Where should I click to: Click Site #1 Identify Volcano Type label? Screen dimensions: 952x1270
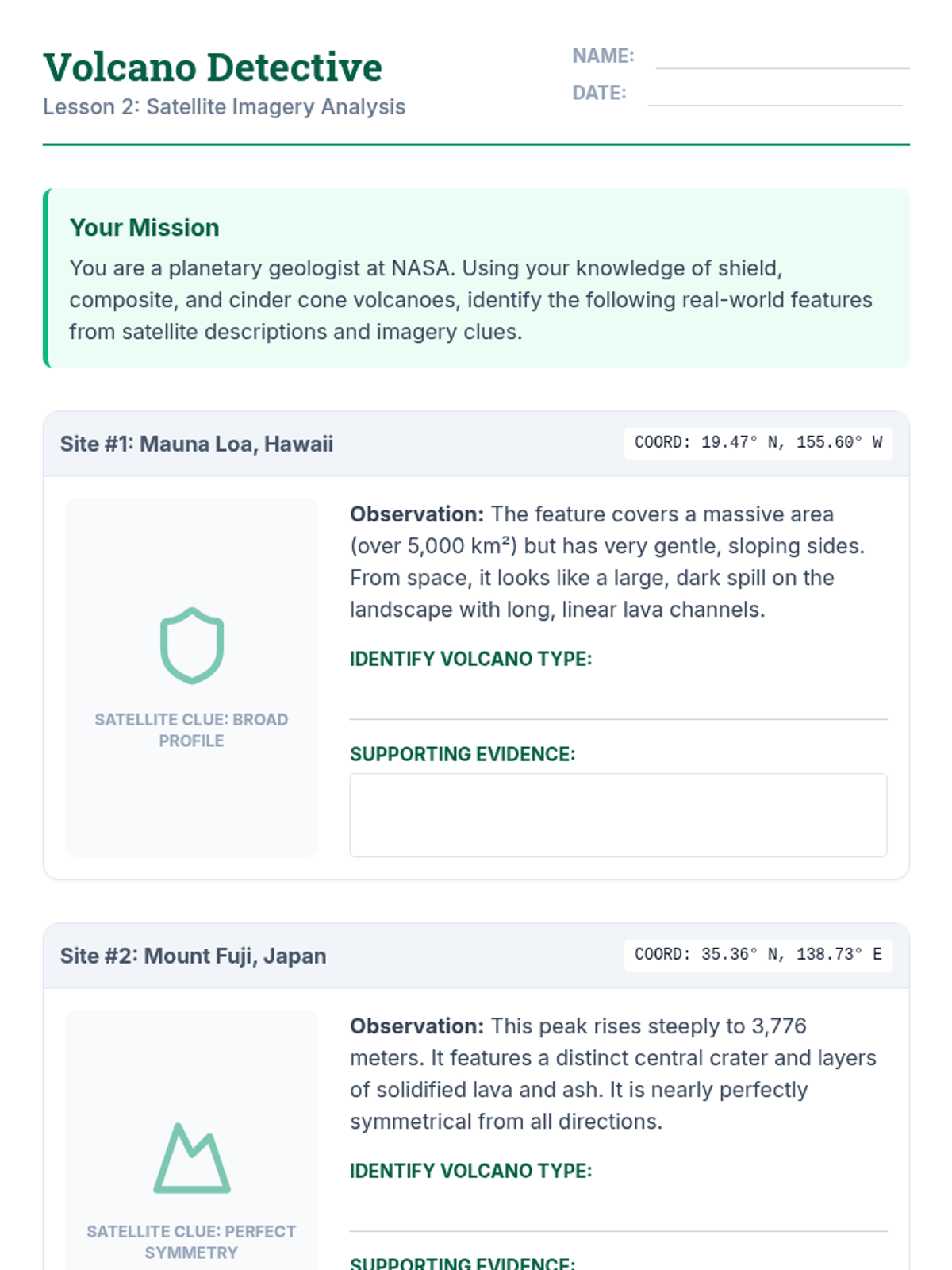[470, 659]
